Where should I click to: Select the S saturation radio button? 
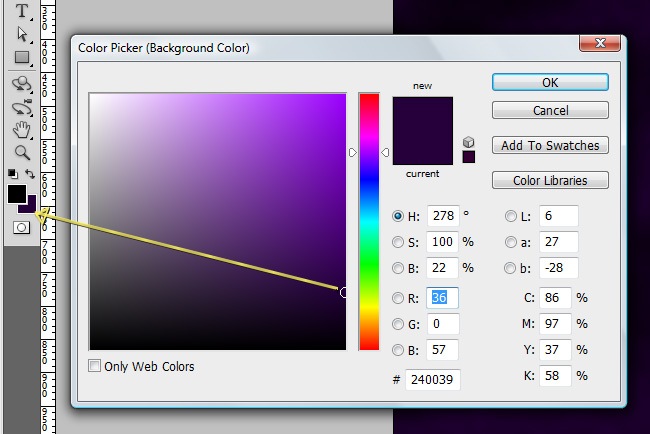(x=399, y=242)
